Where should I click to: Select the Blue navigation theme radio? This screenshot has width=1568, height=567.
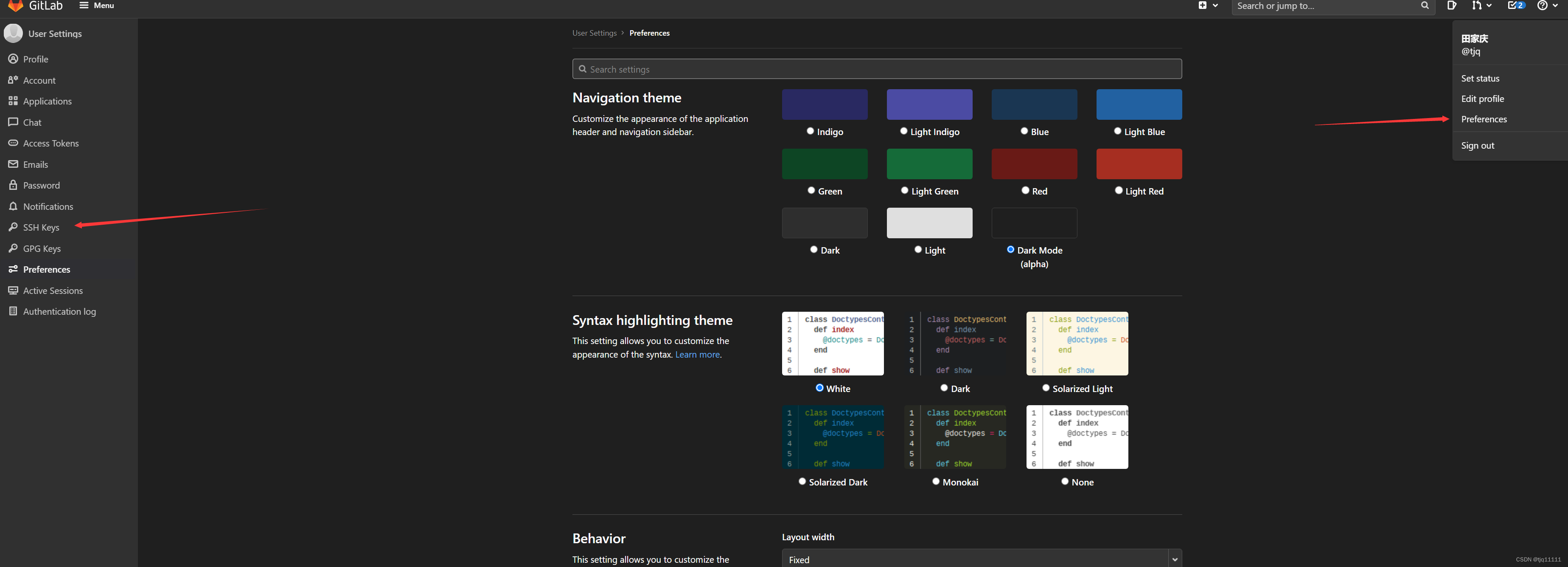click(x=1024, y=131)
